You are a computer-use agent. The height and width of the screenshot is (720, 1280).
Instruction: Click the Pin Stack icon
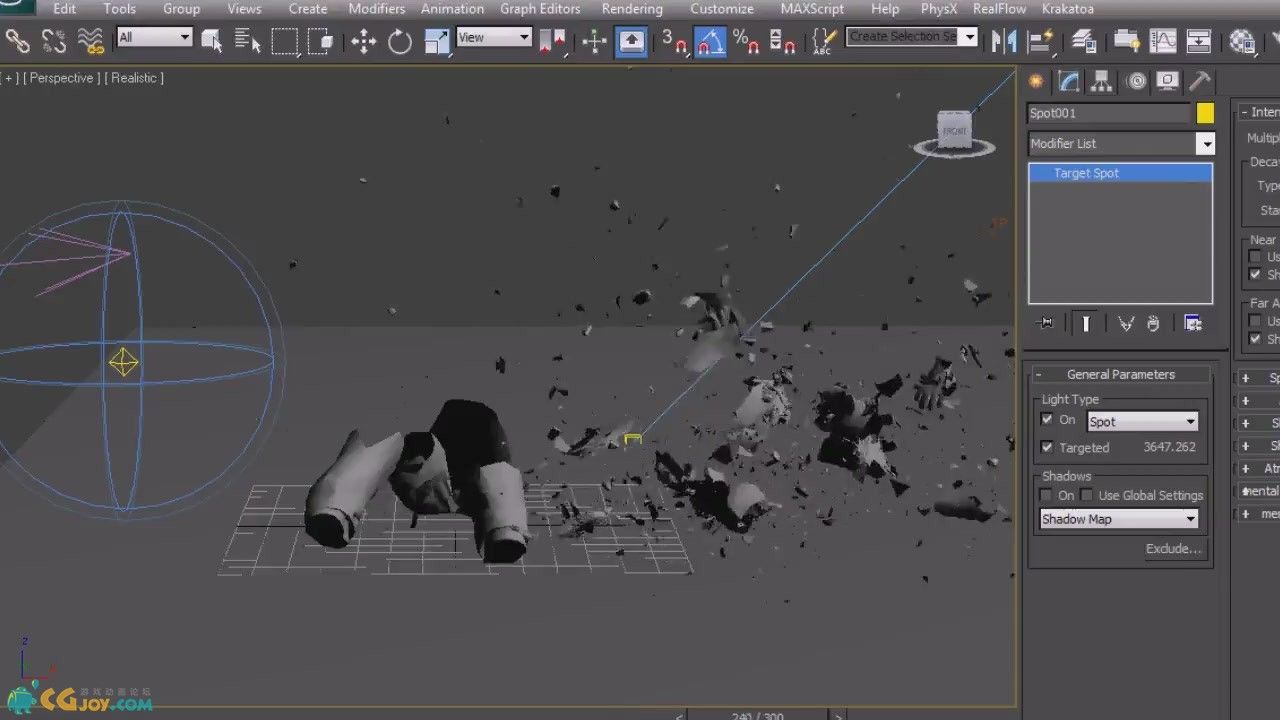[1047, 323]
